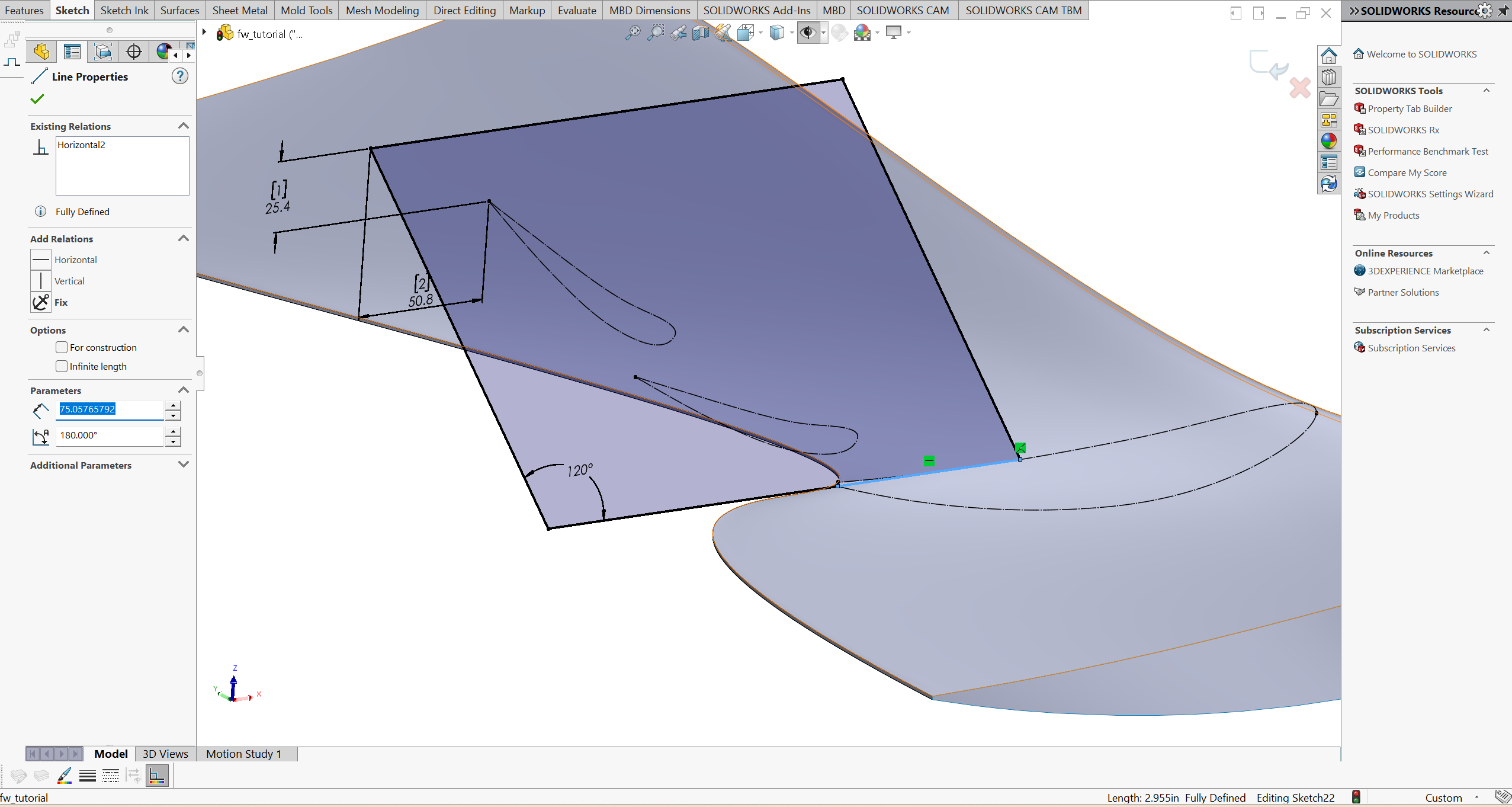
Task: Collapse the Existing Relations section
Action: pyautogui.click(x=183, y=126)
